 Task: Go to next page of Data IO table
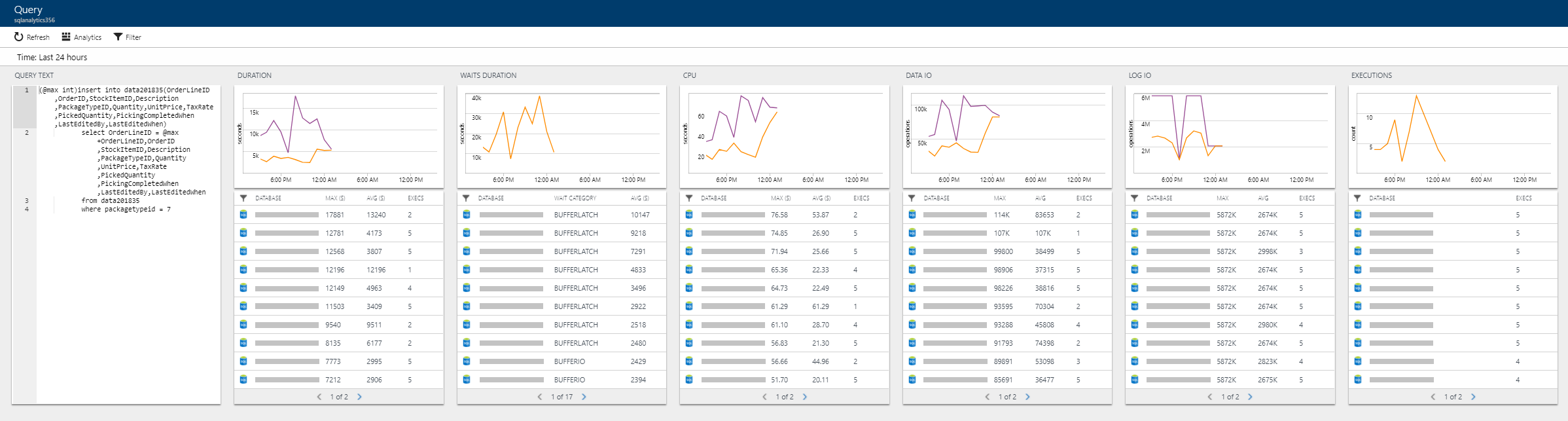coord(1027,397)
